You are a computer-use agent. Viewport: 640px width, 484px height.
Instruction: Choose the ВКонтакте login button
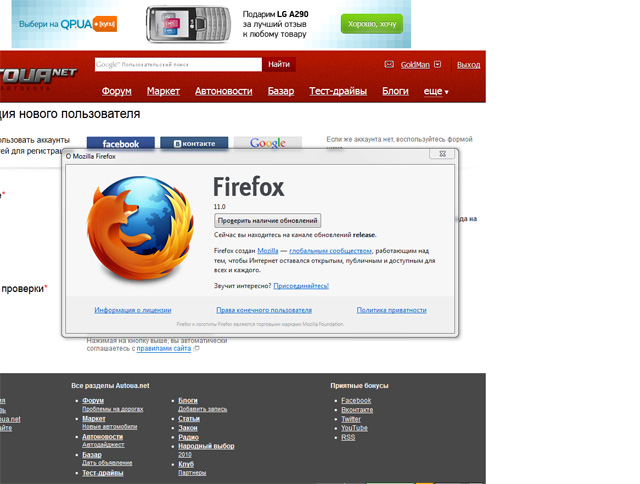(194, 144)
